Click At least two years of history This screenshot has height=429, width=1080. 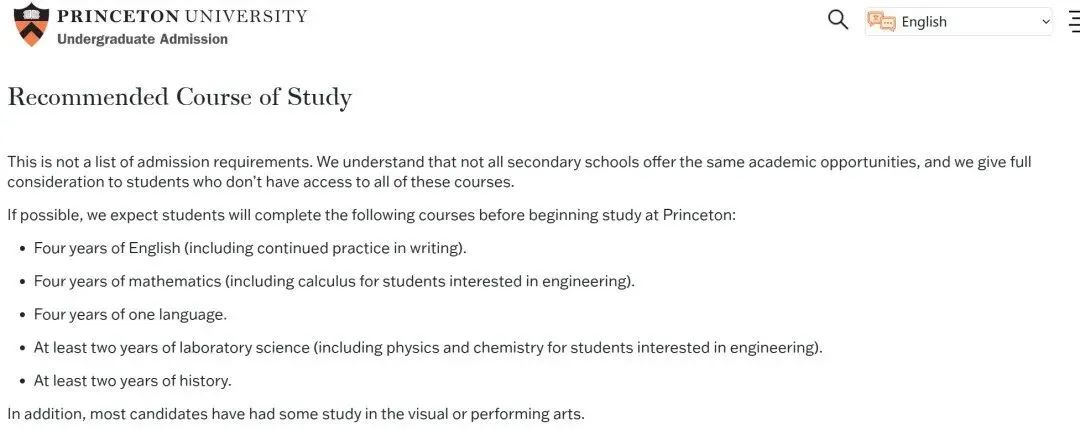click(132, 381)
